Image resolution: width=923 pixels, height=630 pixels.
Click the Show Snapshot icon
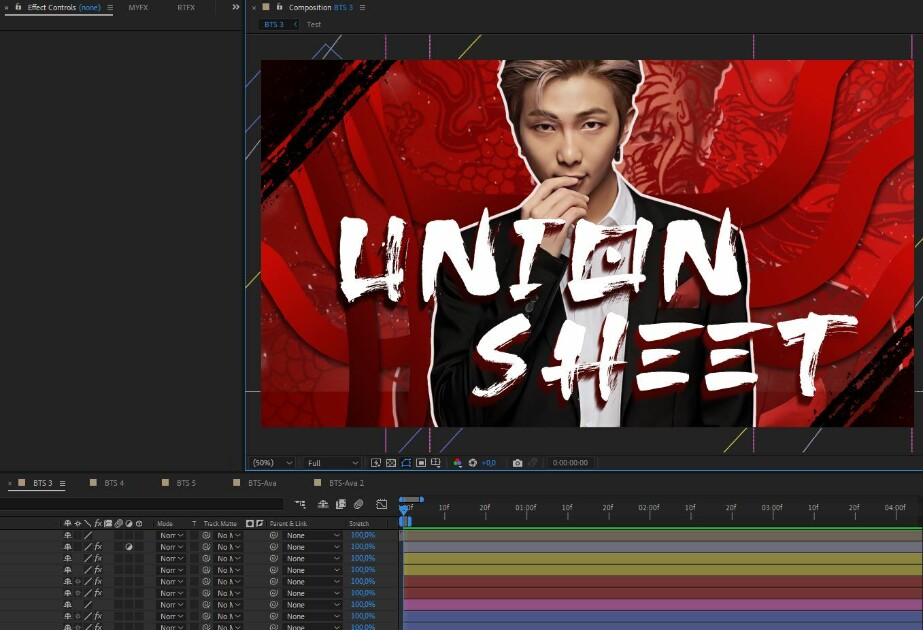(532, 463)
